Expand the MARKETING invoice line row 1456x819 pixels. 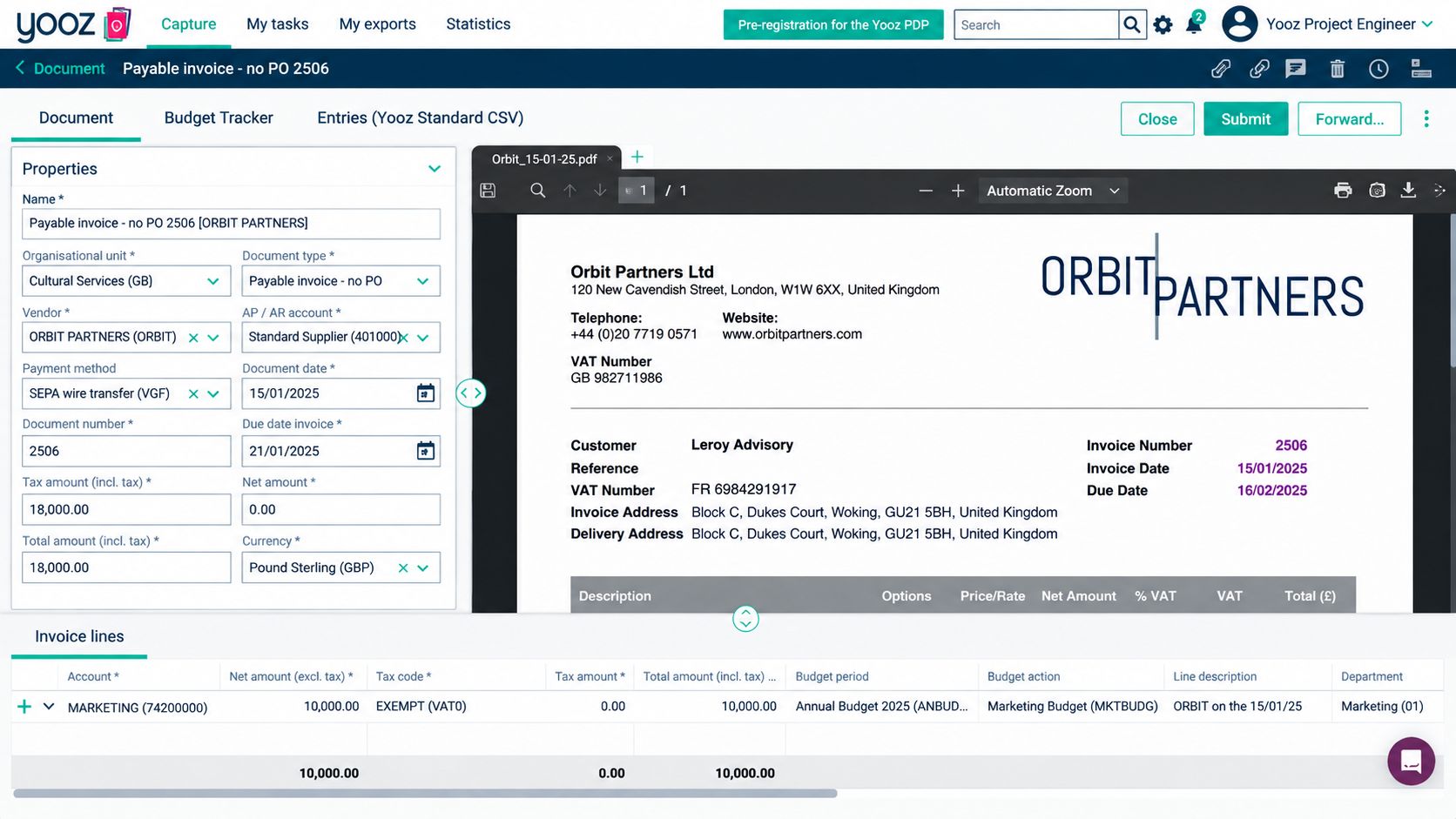49,707
